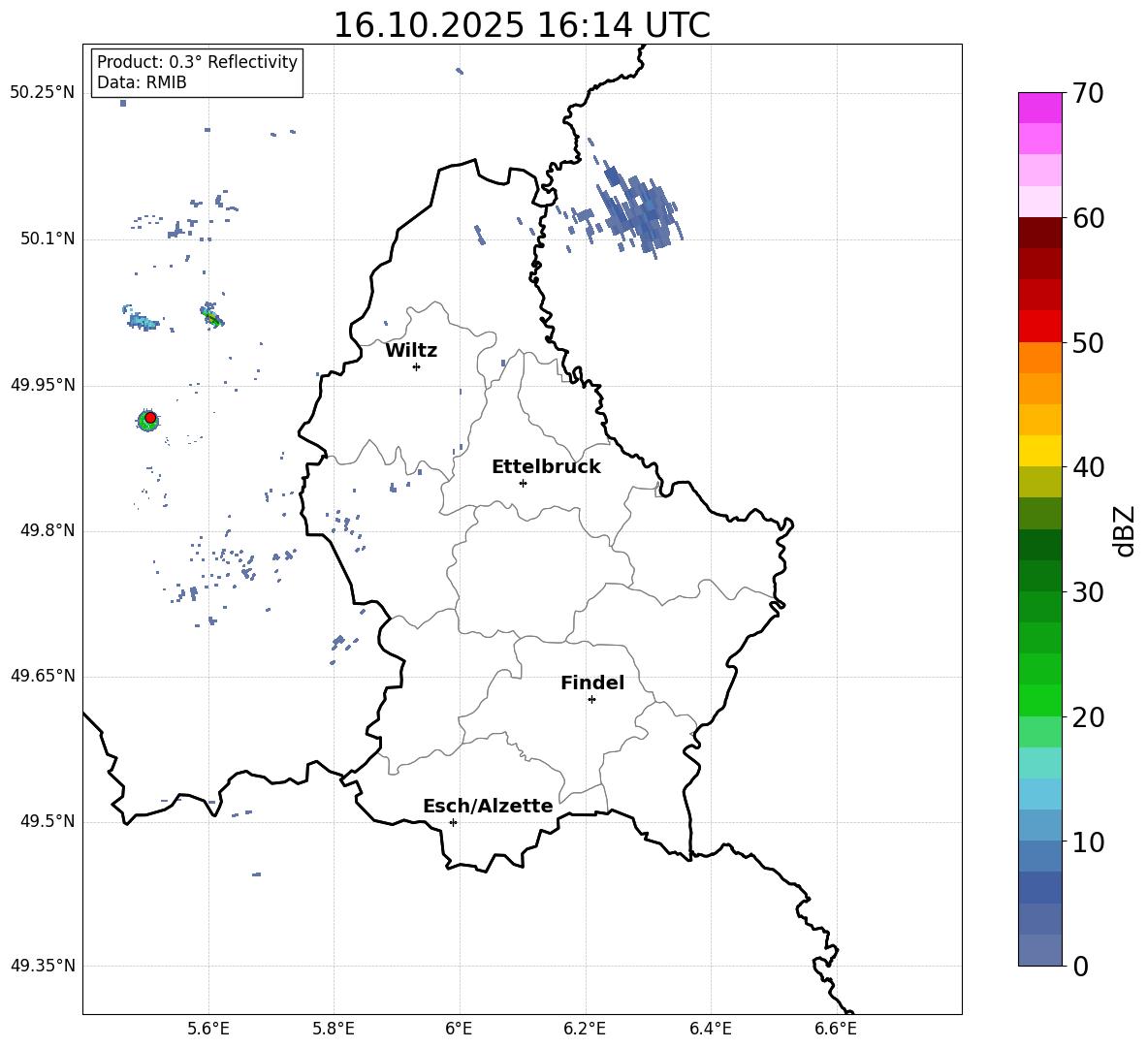The height and width of the screenshot is (1048, 1148).
Task: Click the red high-reflectivity dot at map's west edge
Action: 150,417
